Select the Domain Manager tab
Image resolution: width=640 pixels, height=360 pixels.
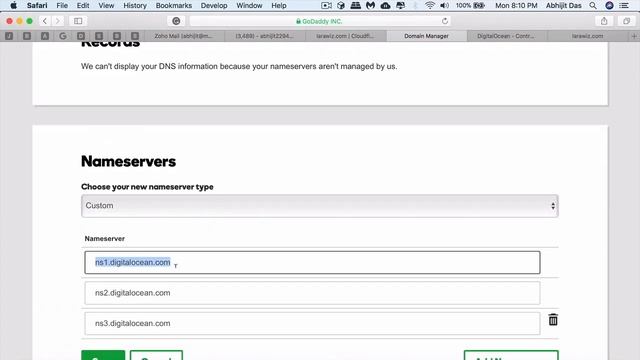click(x=426, y=36)
